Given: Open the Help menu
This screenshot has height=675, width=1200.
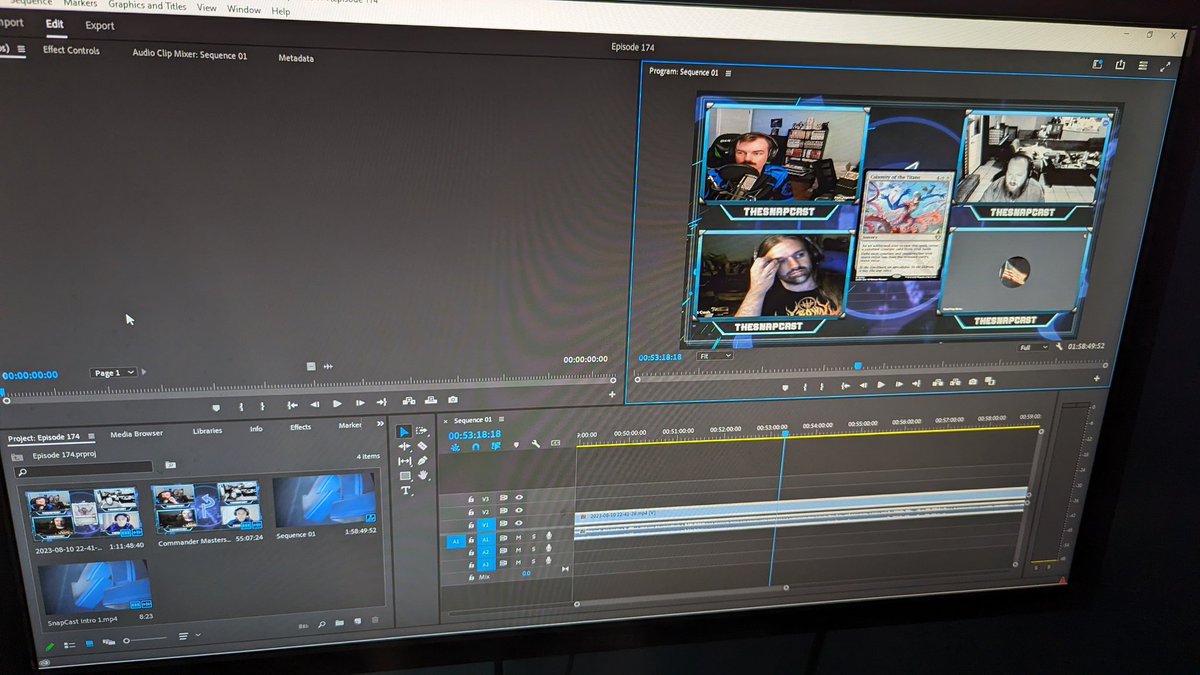Looking at the screenshot, I should tap(281, 11).
